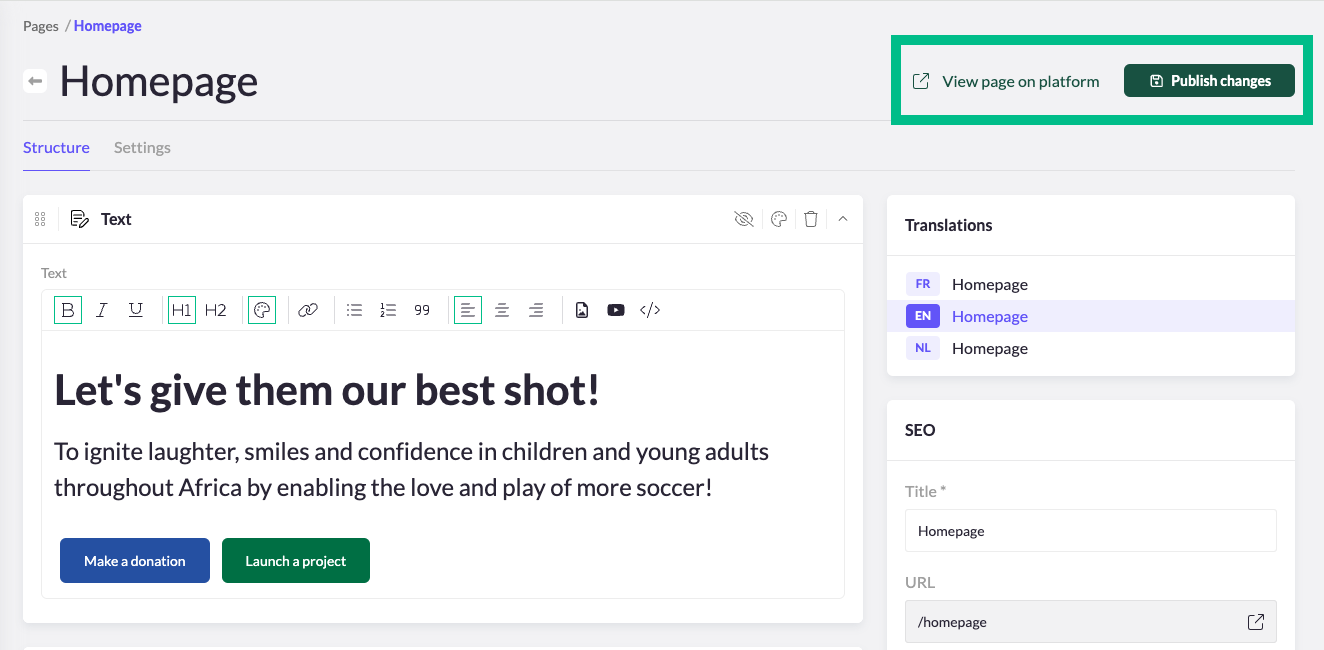Open View page on platform link
This screenshot has height=650, width=1324.
[1007, 81]
